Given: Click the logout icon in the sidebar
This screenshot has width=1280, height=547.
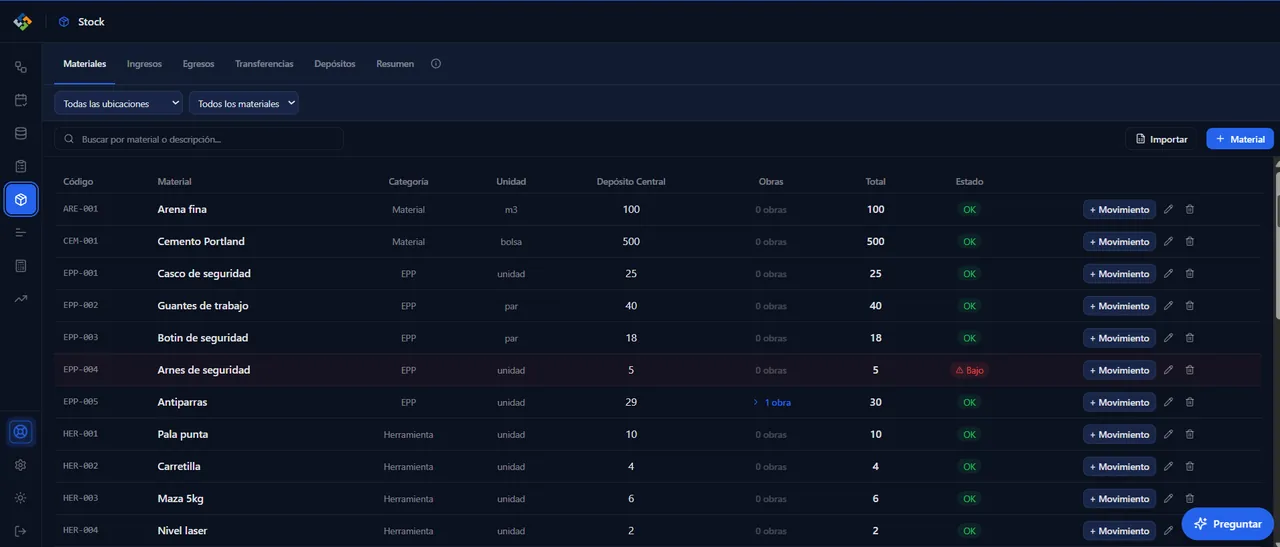Looking at the screenshot, I should click(21, 531).
